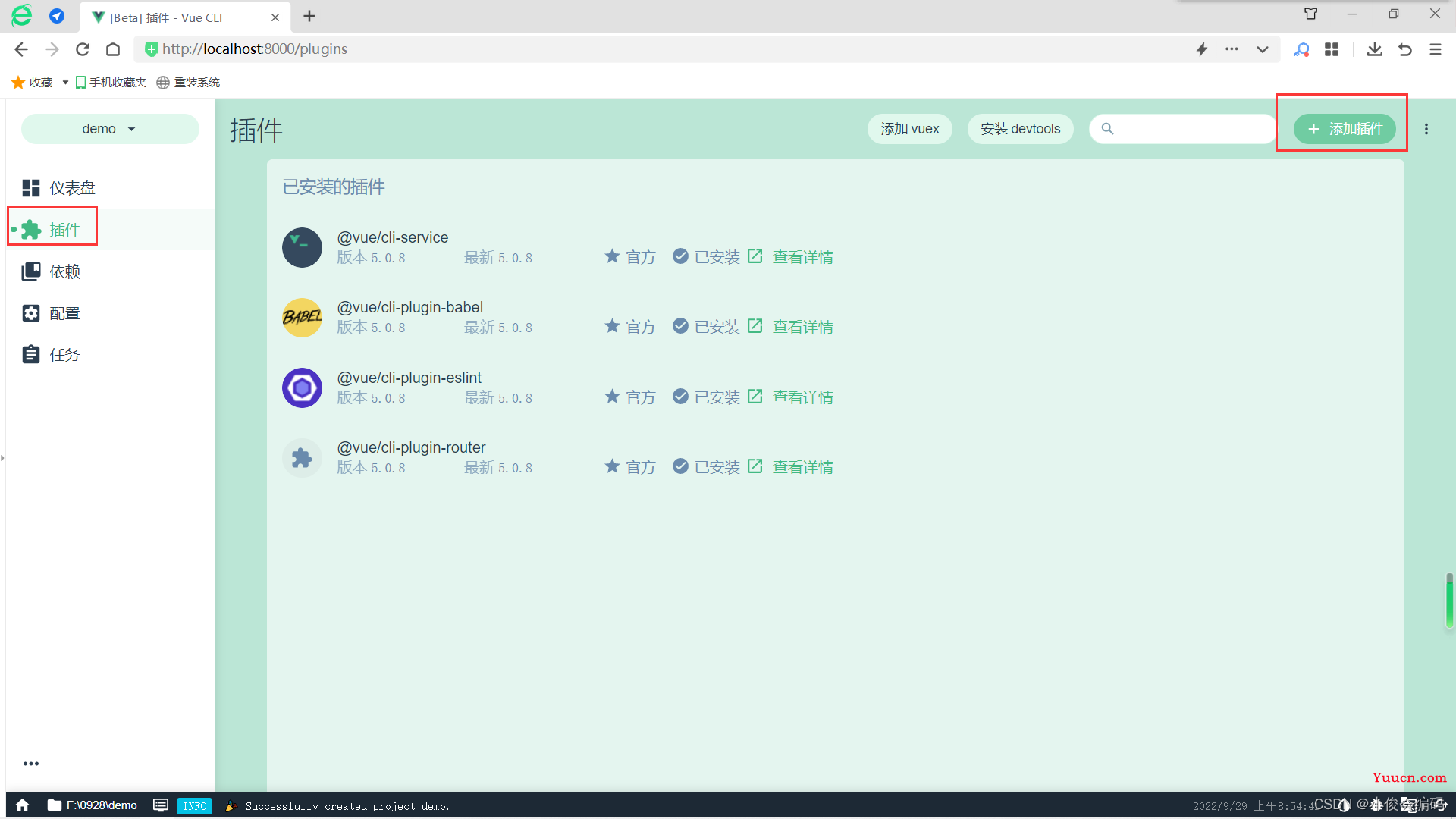Open folder F:\0928\demo in status bar
Screen dimensions: 1456x819
(93, 805)
